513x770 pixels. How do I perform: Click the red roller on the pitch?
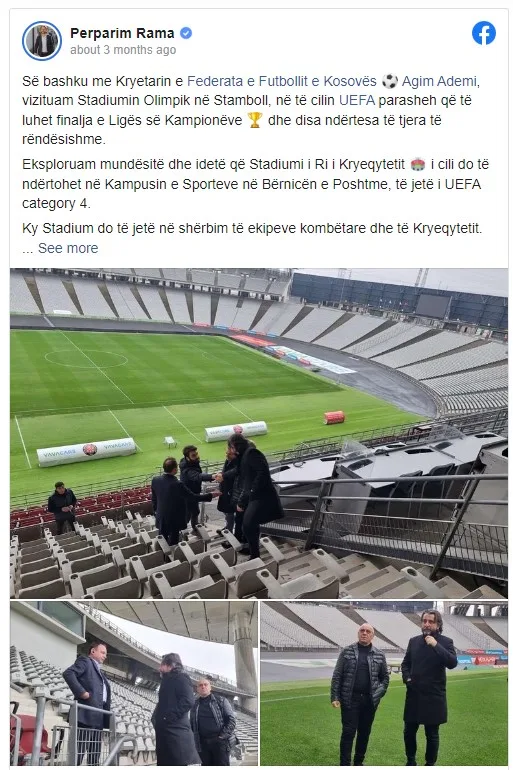(x=334, y=418)
